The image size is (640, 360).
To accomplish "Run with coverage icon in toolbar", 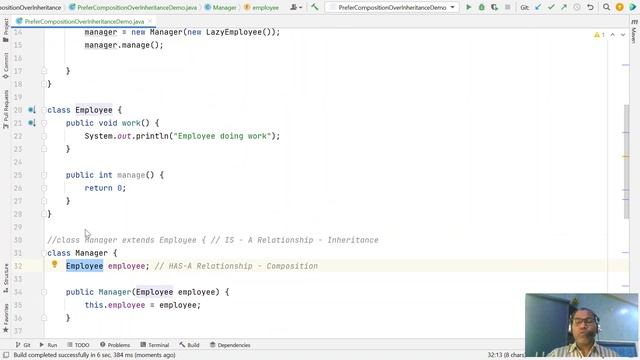I will pyautogui.click(x=494, y=7).
